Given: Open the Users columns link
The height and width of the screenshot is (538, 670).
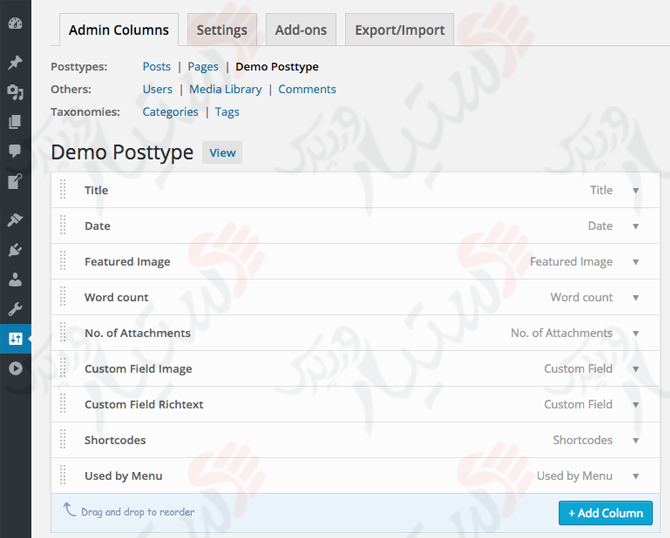Looking at the screenshot, I should click(157, 89).
